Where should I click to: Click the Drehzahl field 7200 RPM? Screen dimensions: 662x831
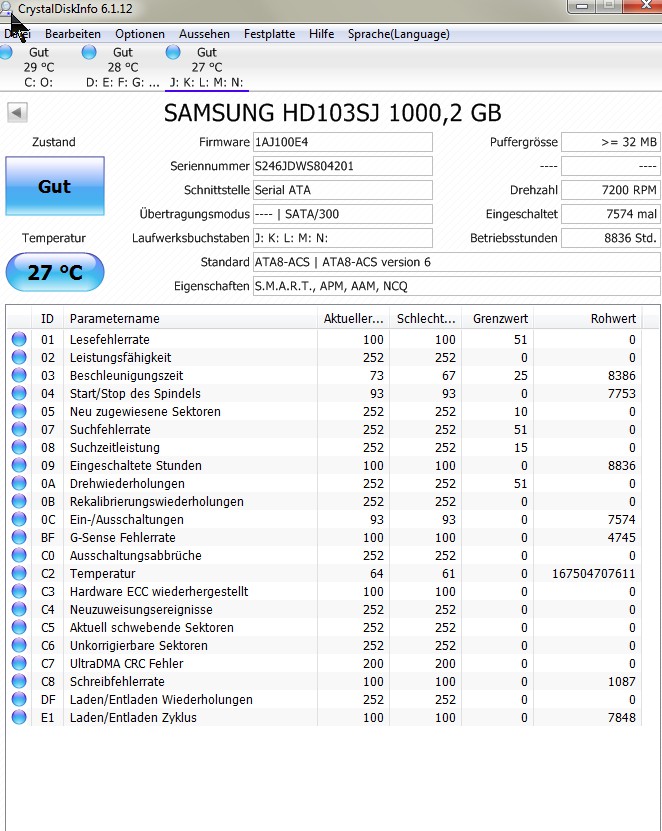point(611,190)
